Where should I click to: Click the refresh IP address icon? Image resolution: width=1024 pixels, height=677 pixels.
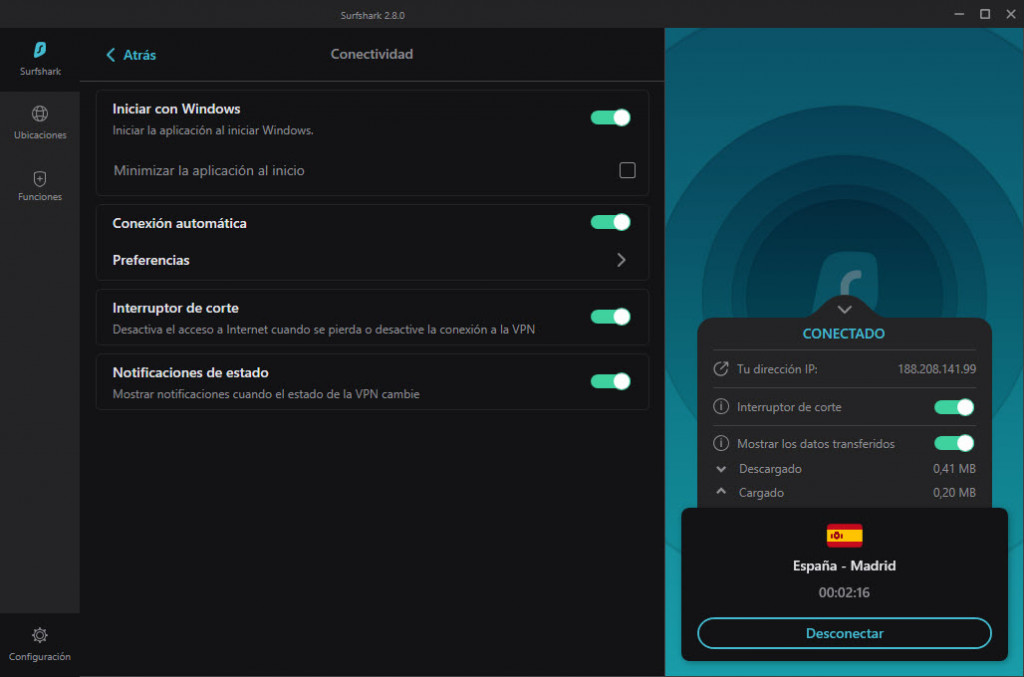coord(720,369)
